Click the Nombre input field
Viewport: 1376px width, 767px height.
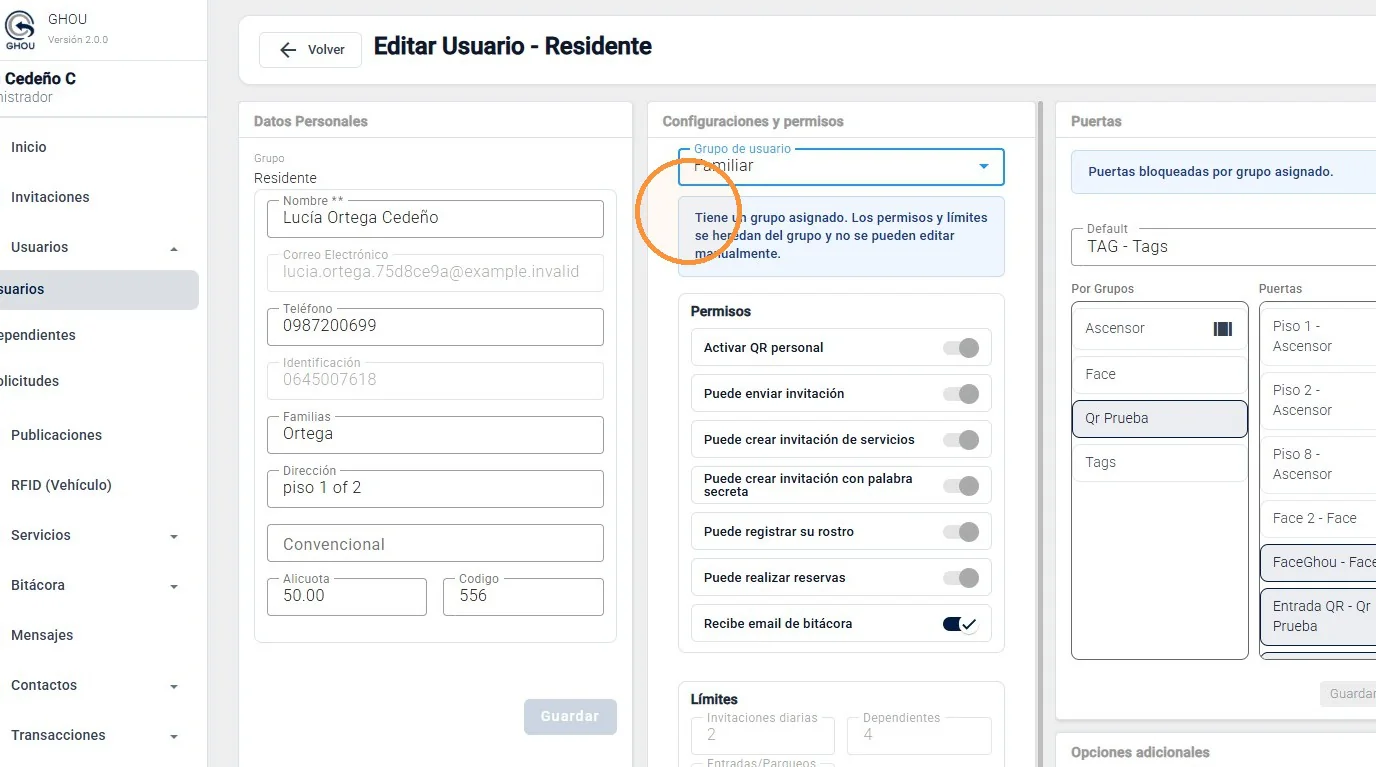(x=435, y=218)
